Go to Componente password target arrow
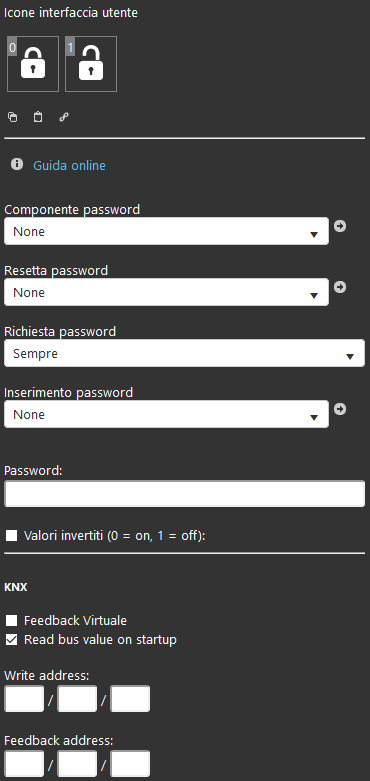 coord(340,226)
